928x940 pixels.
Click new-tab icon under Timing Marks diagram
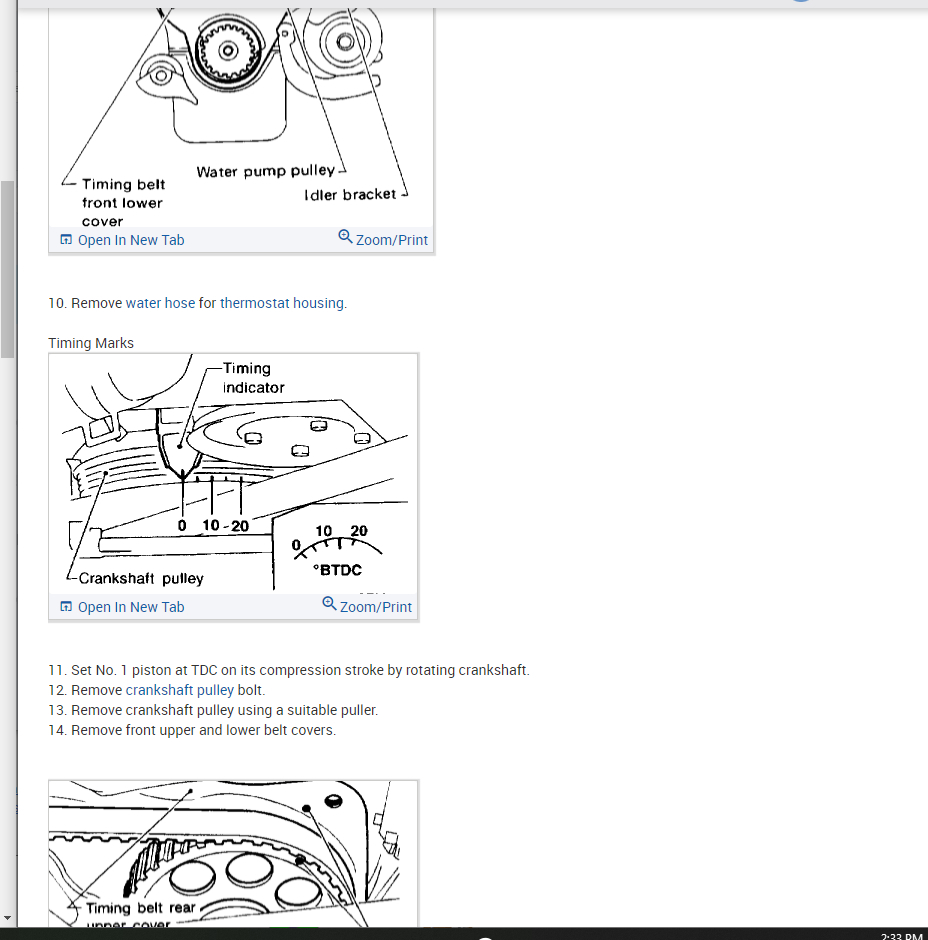[66, 607]
